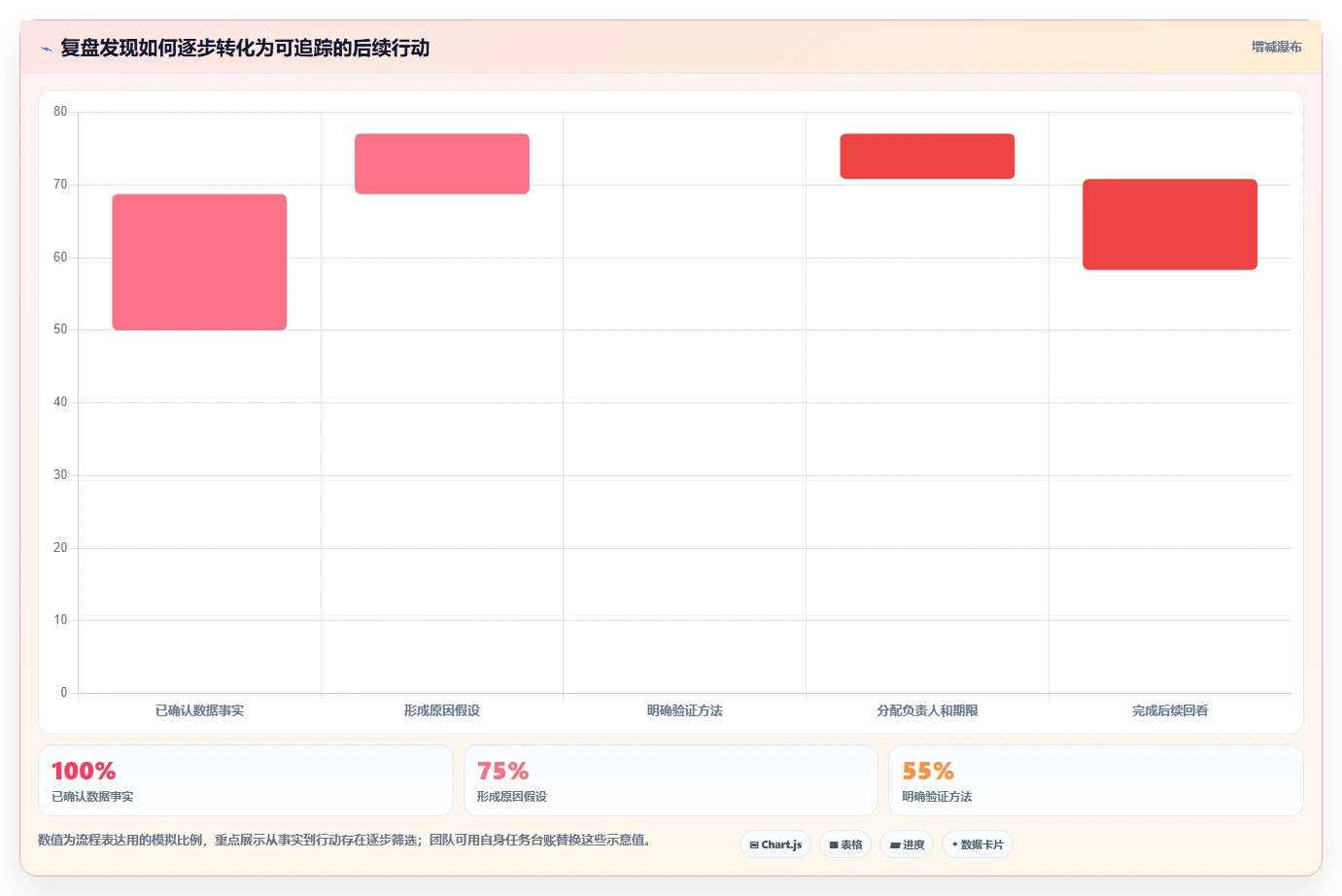Click x-axis label 分配负责人和期限
This screenshot has width=1342, height=896.
click(927, 710)
